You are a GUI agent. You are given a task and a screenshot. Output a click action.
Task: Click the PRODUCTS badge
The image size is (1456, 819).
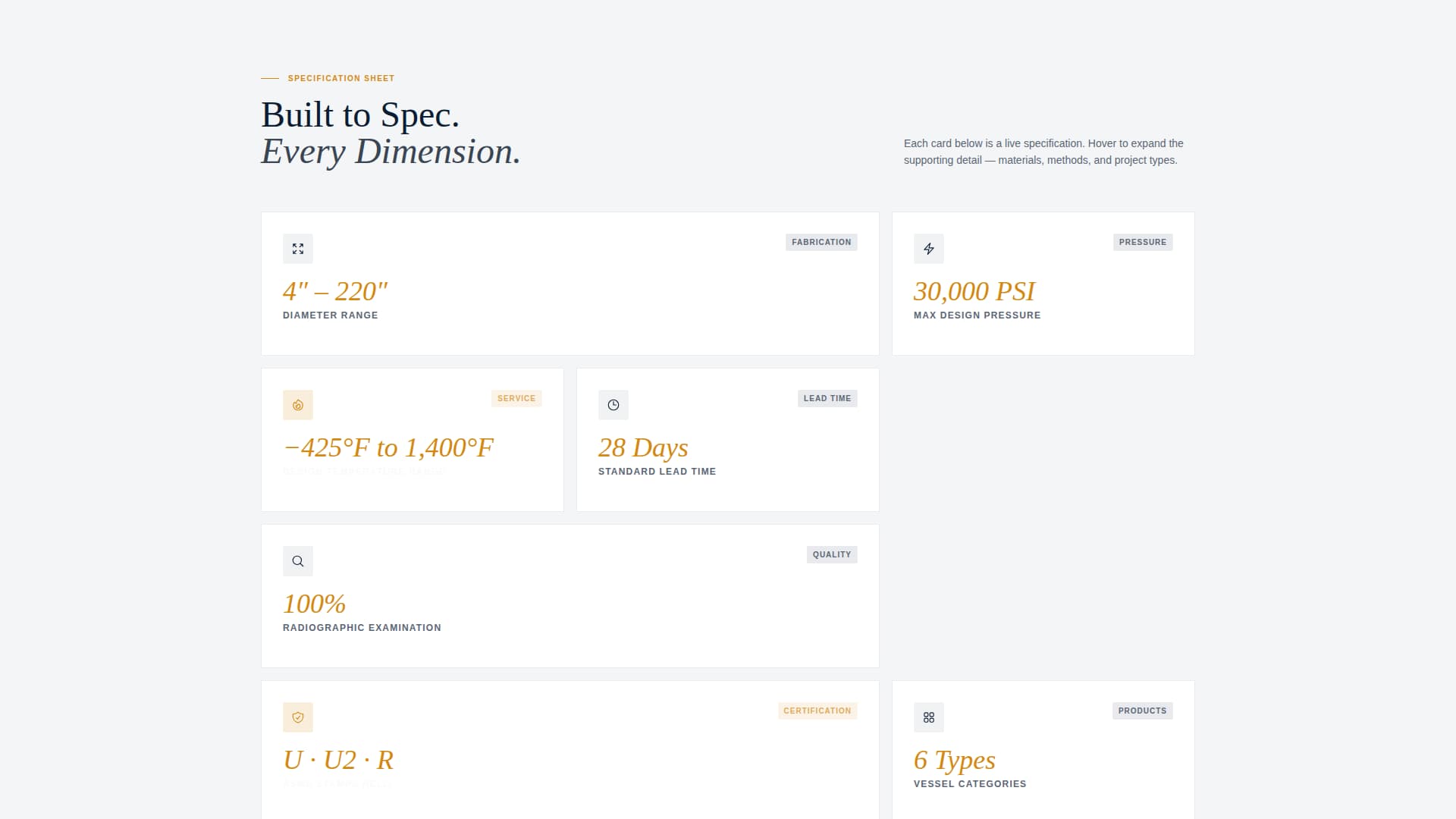[1143, 711]
